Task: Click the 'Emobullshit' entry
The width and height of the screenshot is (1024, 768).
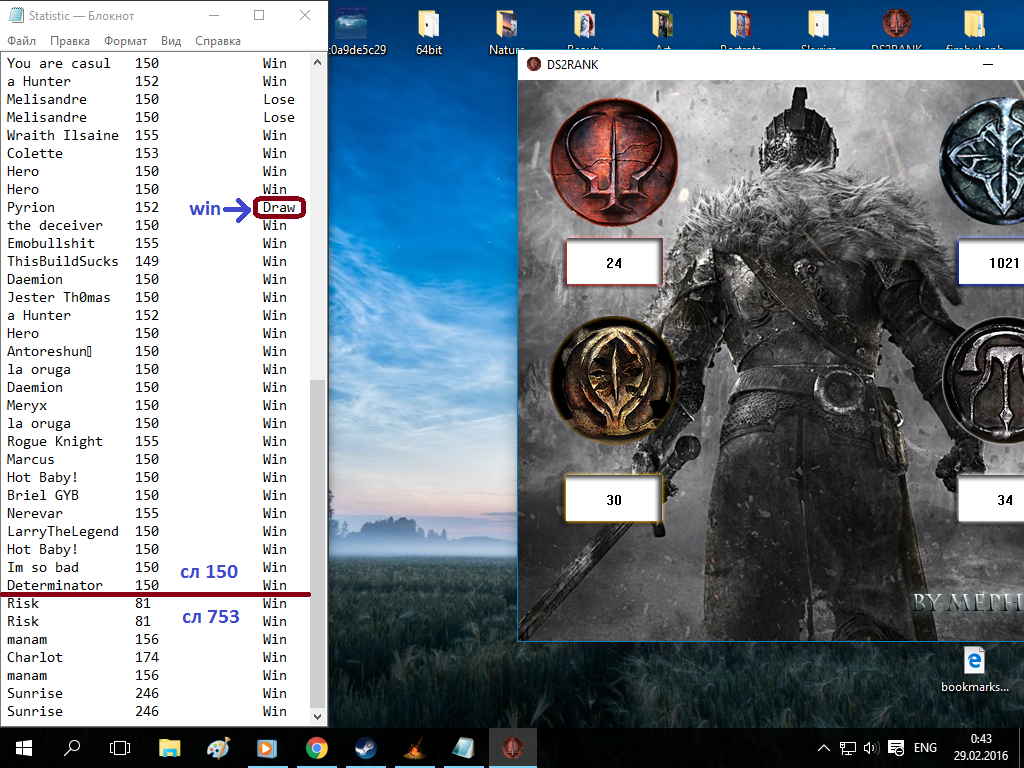Action: pos(51,244)
